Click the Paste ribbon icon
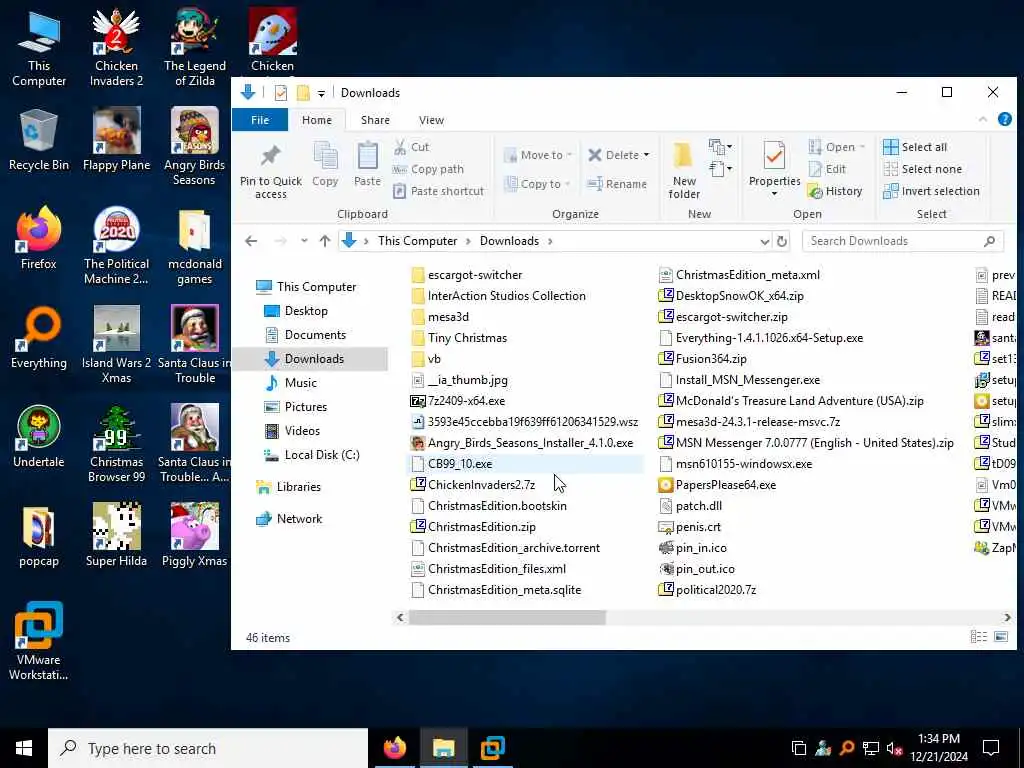The image size is (1024, 768). (367, 165)
